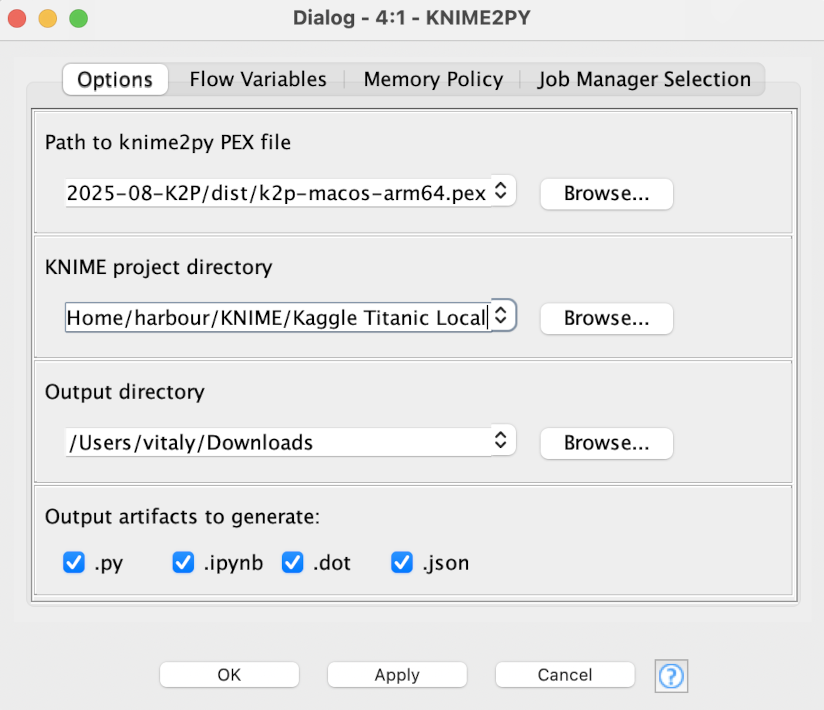824x710 pixels.
Task: Browse for a knime2py PEX file
Action: (606, 194)
